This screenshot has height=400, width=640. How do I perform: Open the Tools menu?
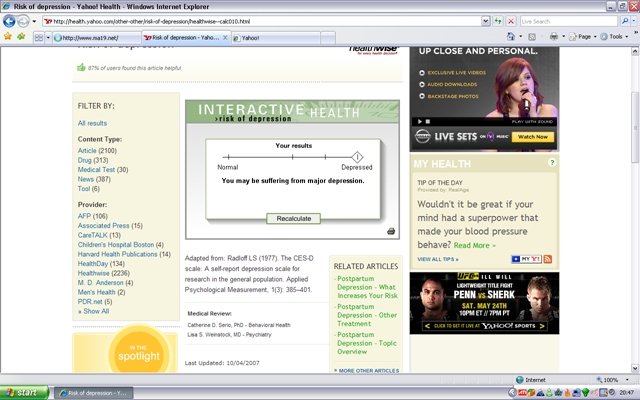pos(614,36)
